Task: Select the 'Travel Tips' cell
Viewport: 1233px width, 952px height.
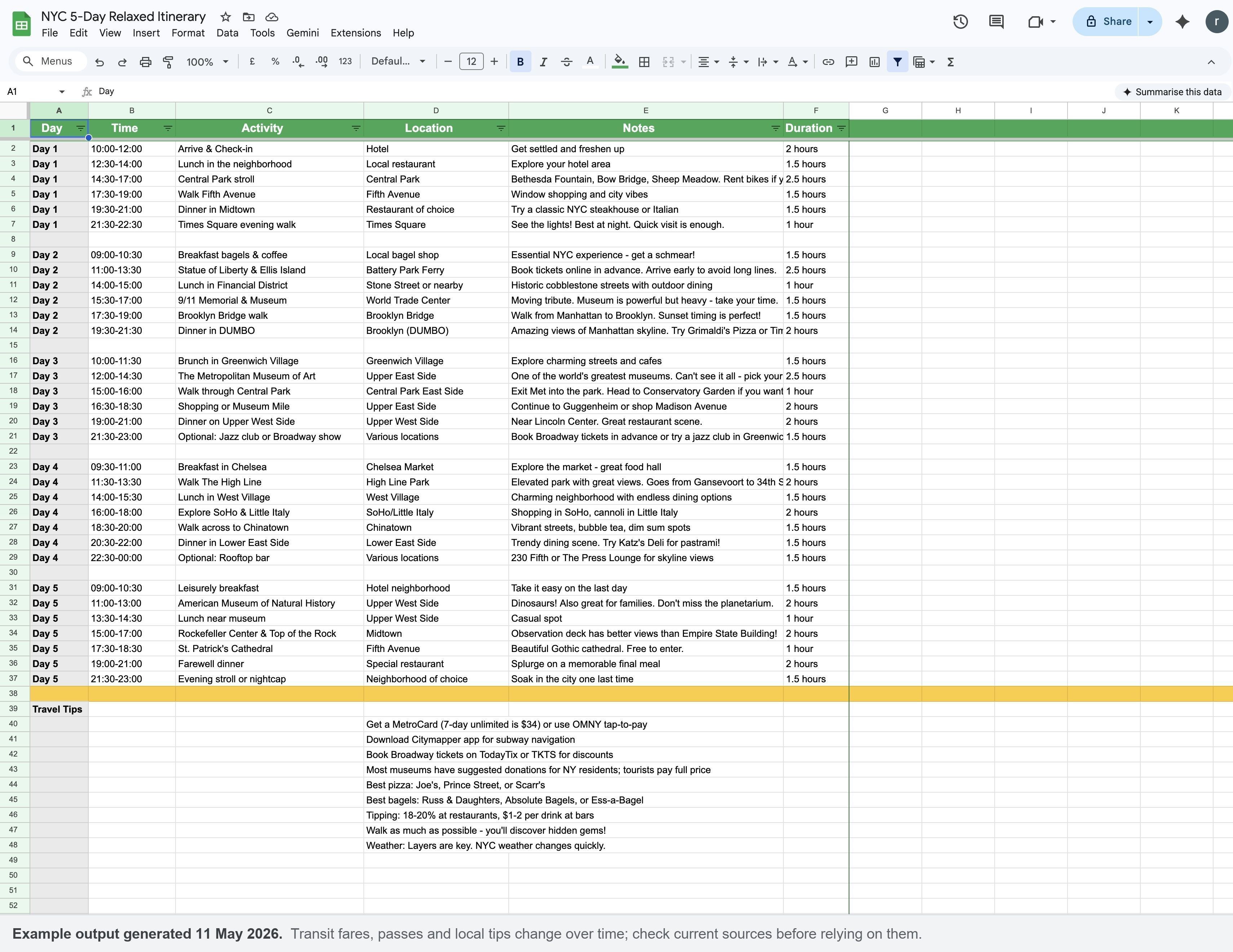Action: coord(59,709)
